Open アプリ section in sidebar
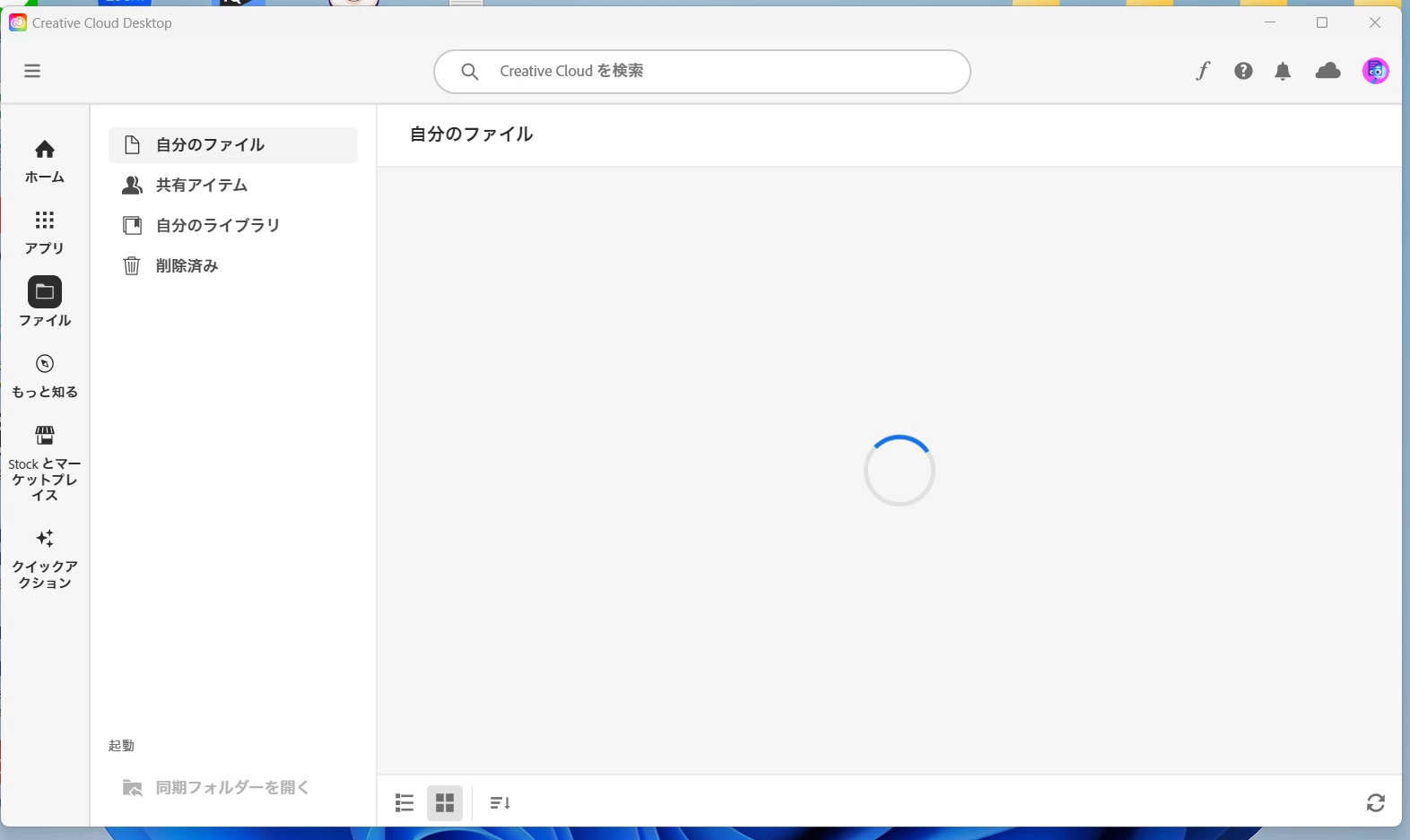 coord(45,233)
